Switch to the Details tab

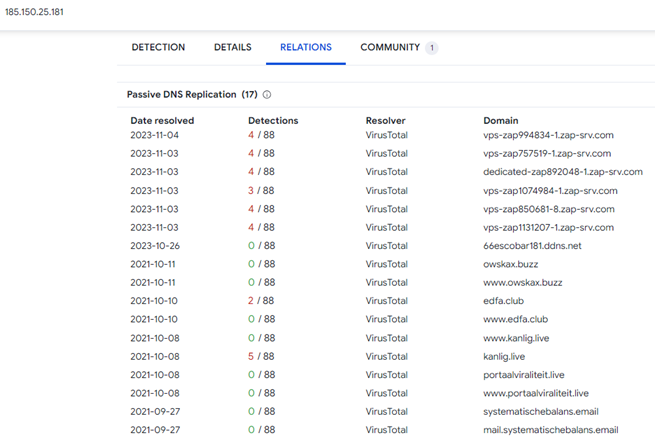click(x=232, y=47)
